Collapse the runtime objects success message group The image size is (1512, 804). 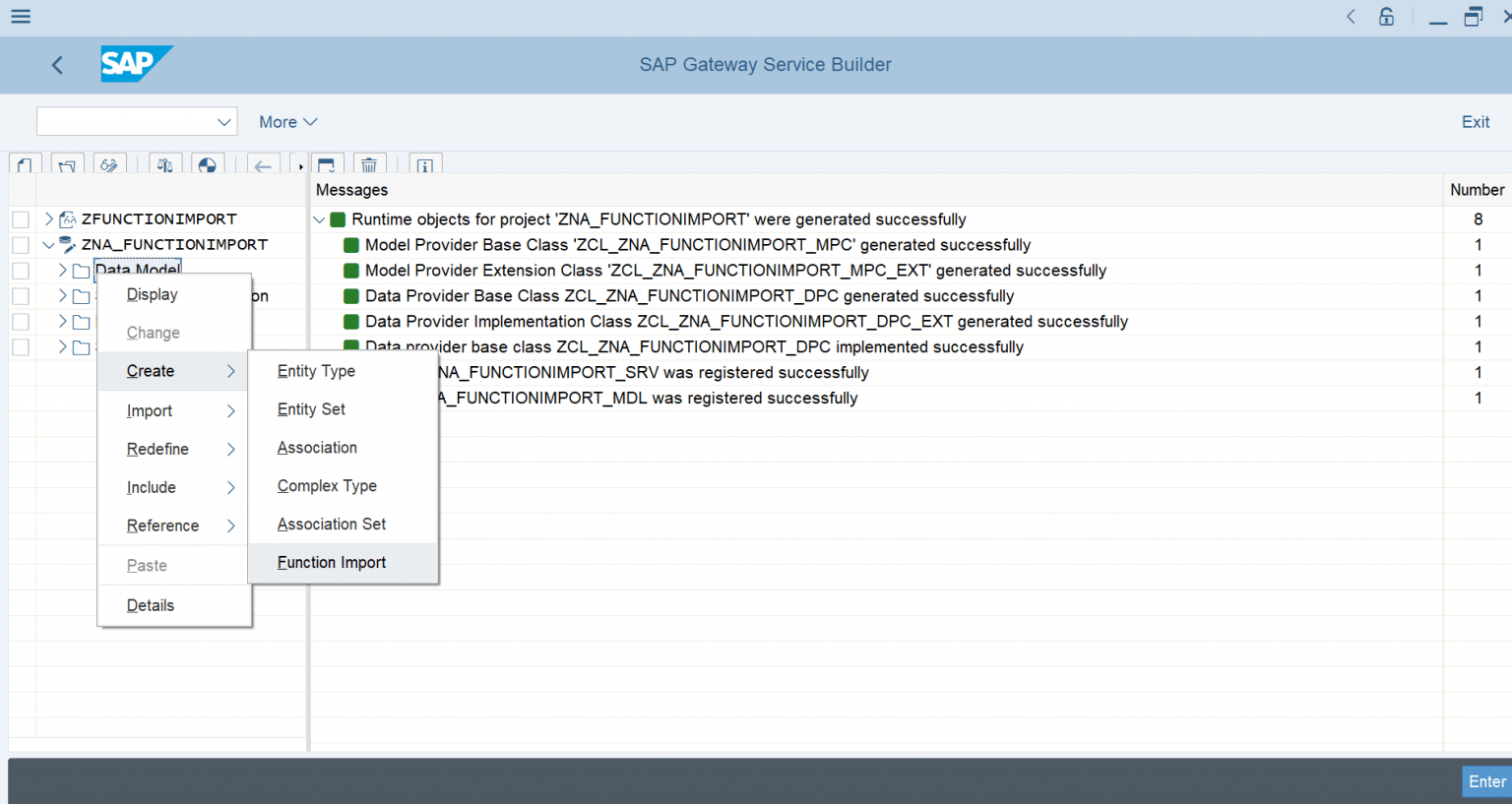click(x=319, y=218)
